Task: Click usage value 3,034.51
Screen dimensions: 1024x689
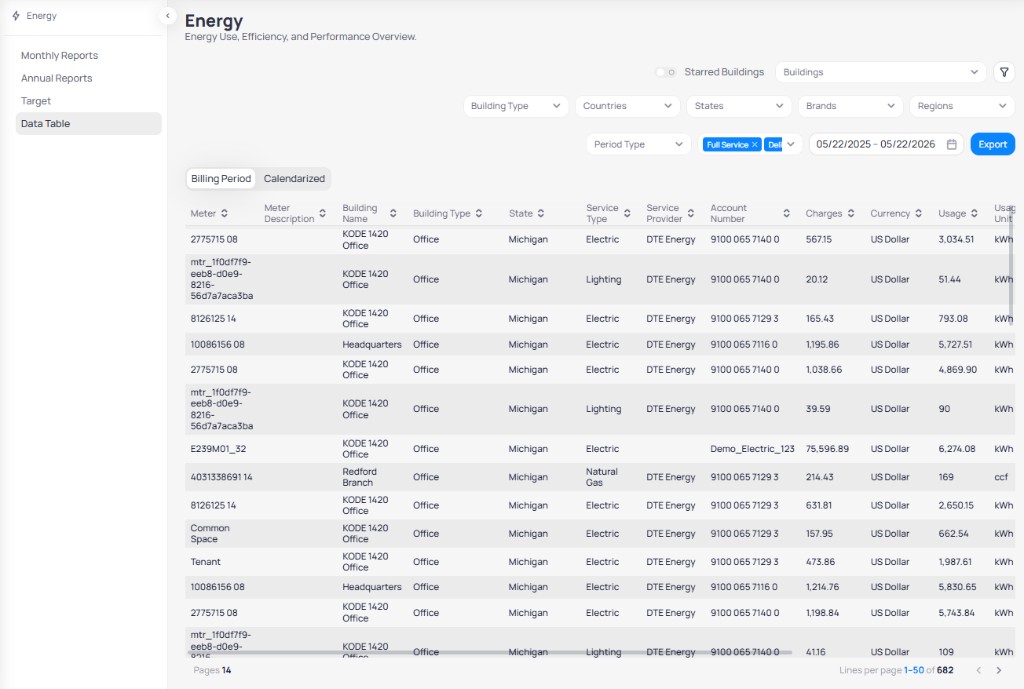Action: [x=956, y=239]
